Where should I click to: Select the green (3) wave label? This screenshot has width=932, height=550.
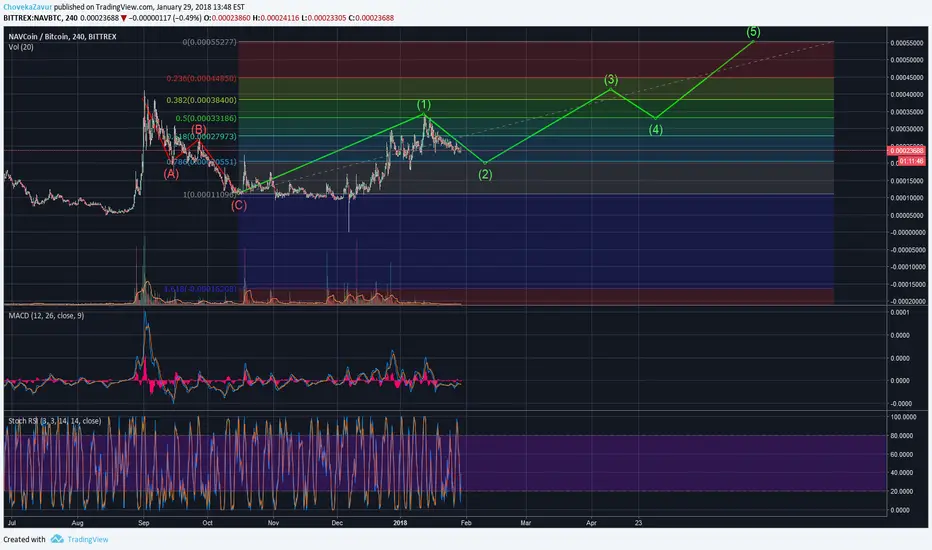coord(610,79)
